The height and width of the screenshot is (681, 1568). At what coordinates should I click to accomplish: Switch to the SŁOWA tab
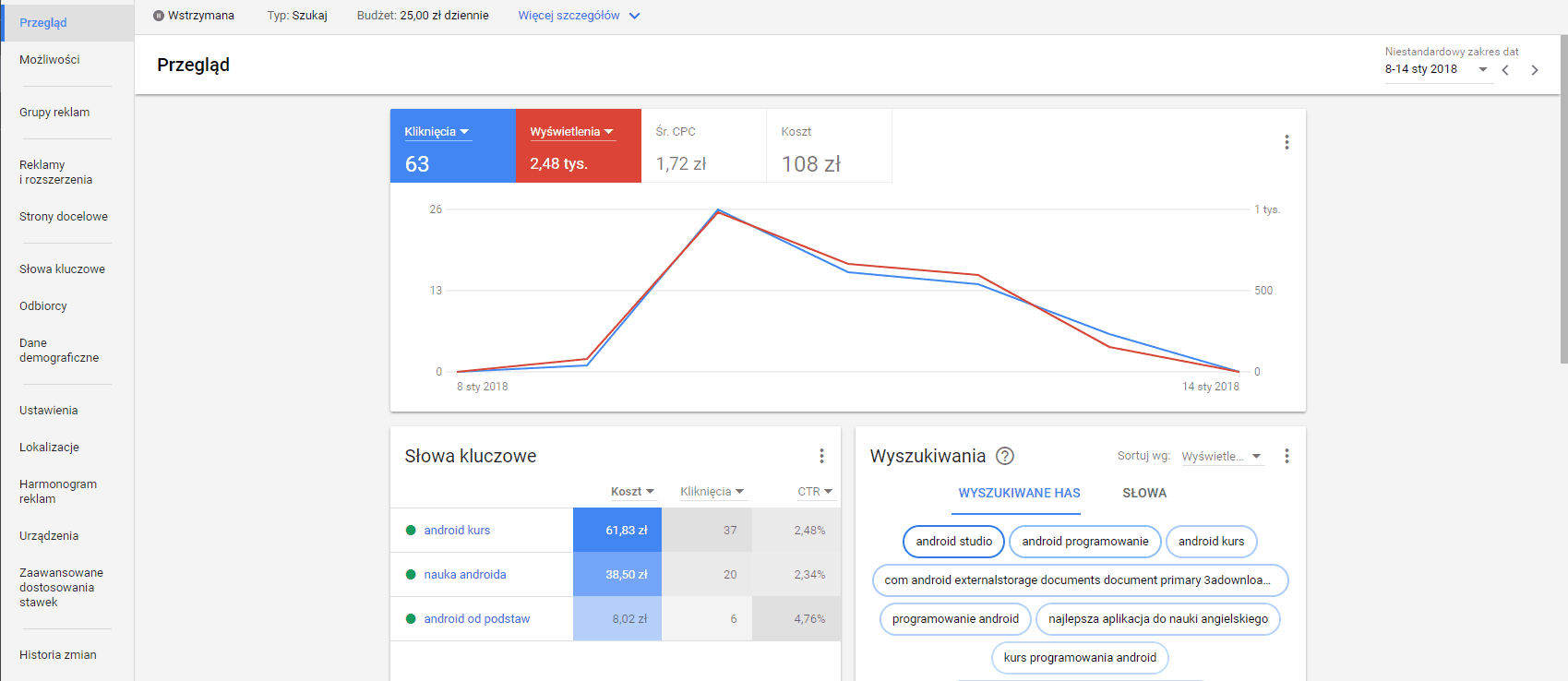pos(1144,494)
